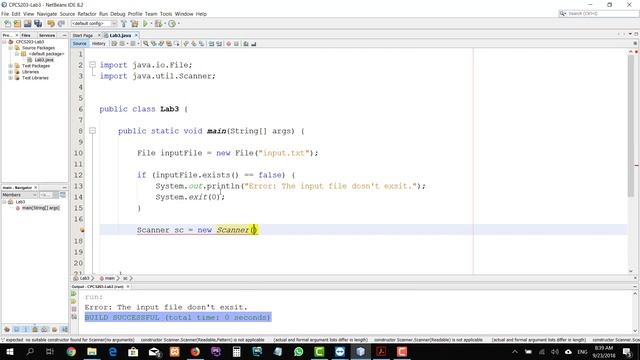Switch to the Services panel tab

coord(47,36)
